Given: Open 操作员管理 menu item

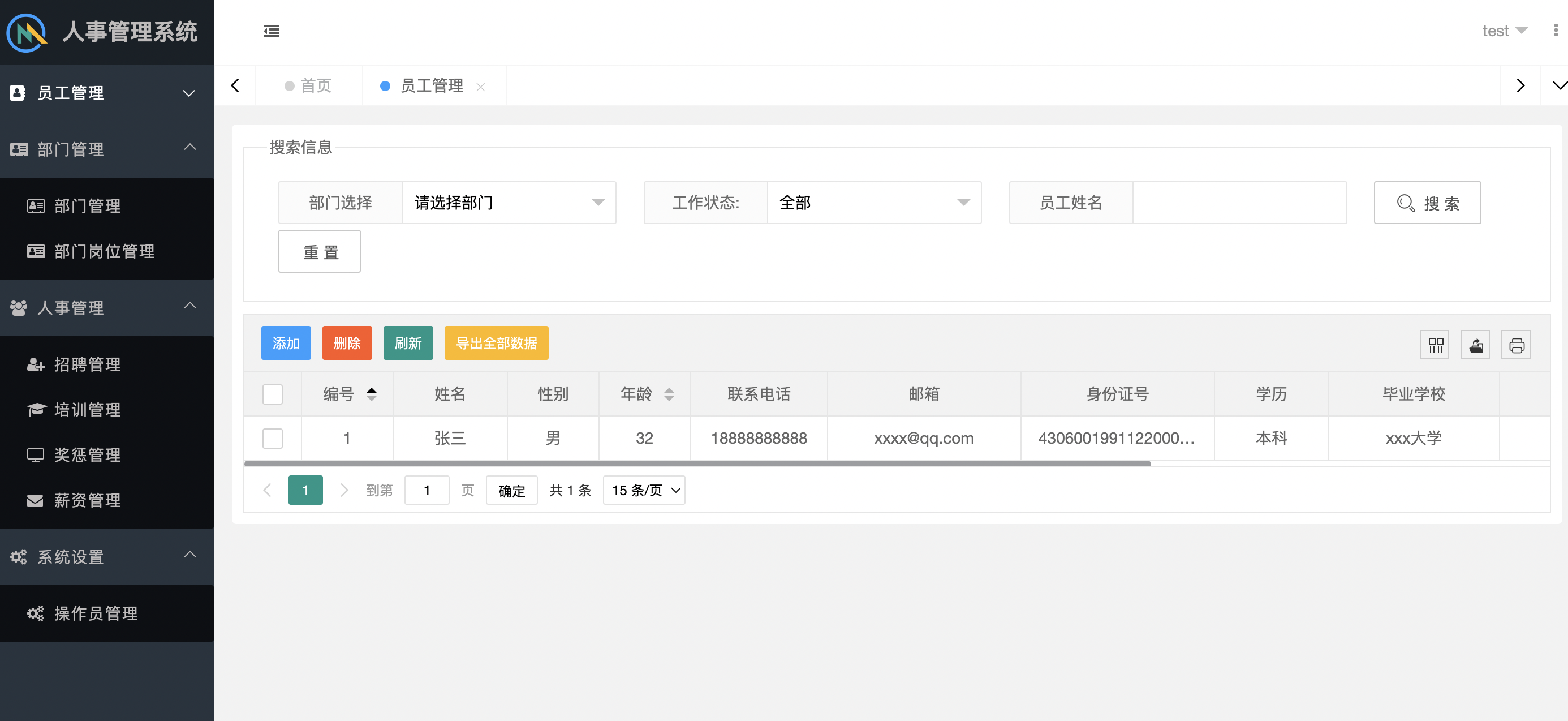Looking at the screenshot, I should coord(106,613).
